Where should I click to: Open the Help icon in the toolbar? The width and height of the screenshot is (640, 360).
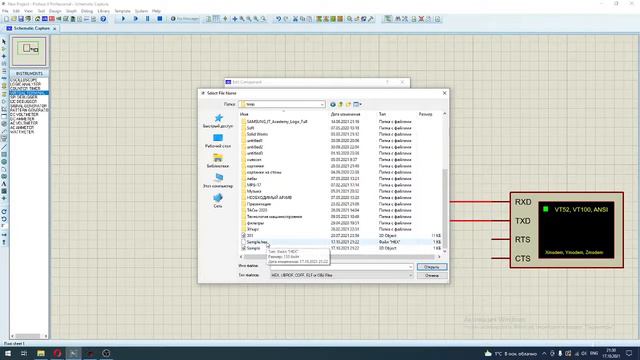pos(103,19)
